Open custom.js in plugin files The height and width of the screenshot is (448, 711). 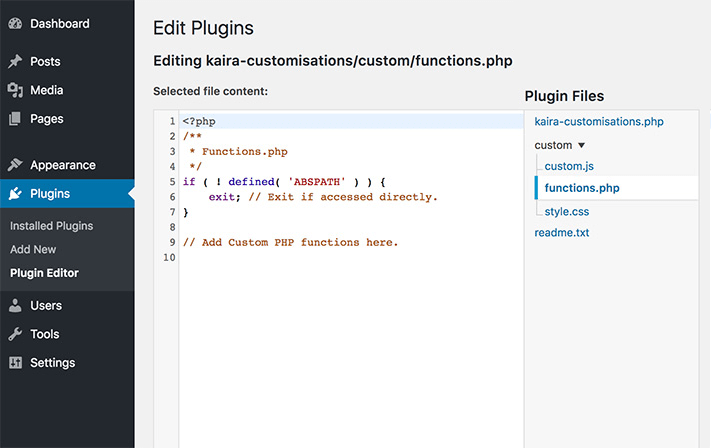tap(569, 166)
